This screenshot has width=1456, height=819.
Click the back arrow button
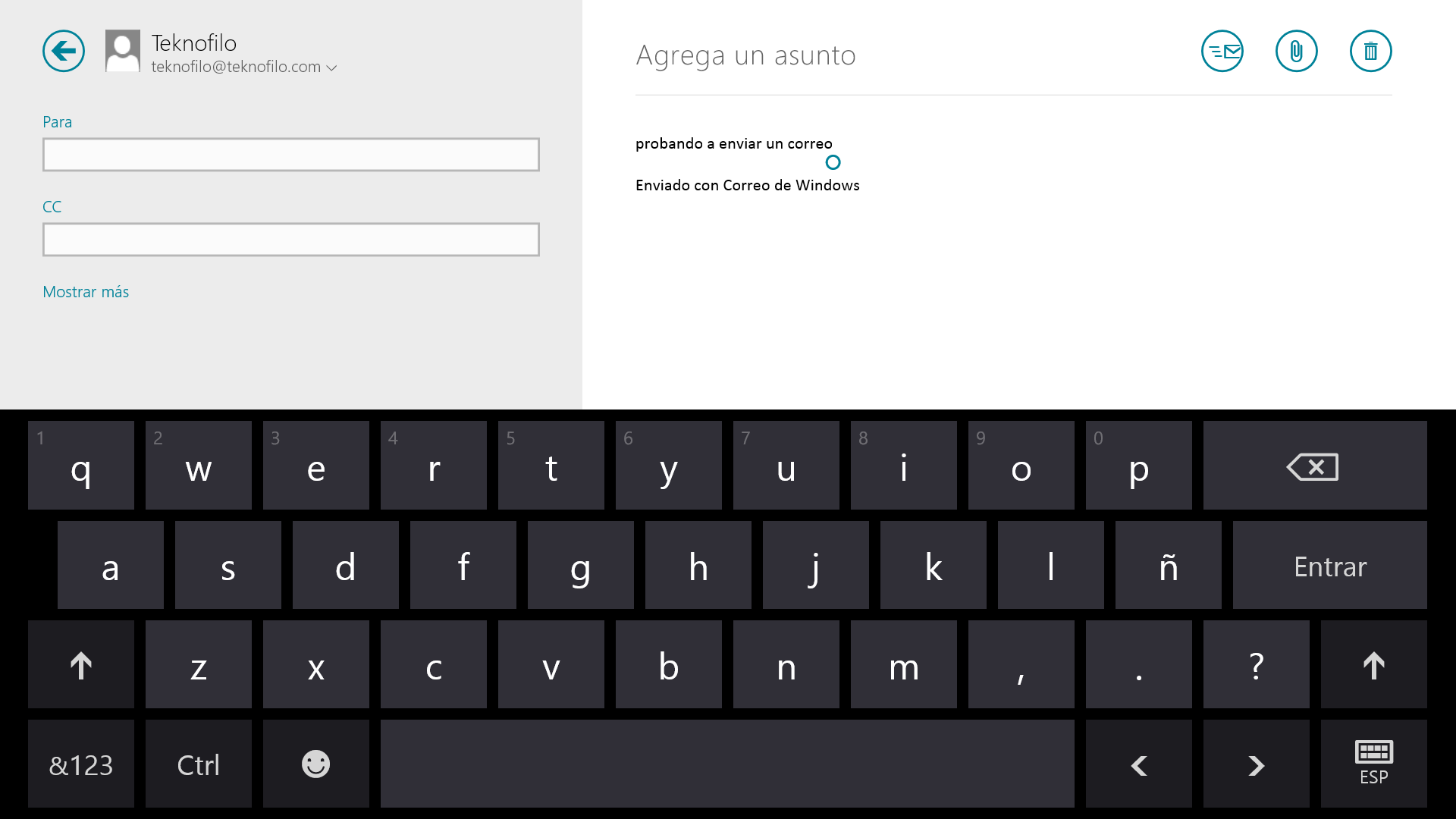[64, 51]
